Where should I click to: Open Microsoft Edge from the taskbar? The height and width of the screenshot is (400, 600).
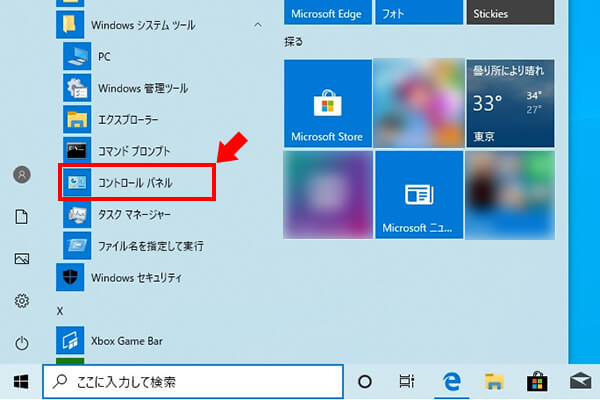coord(452,382)
